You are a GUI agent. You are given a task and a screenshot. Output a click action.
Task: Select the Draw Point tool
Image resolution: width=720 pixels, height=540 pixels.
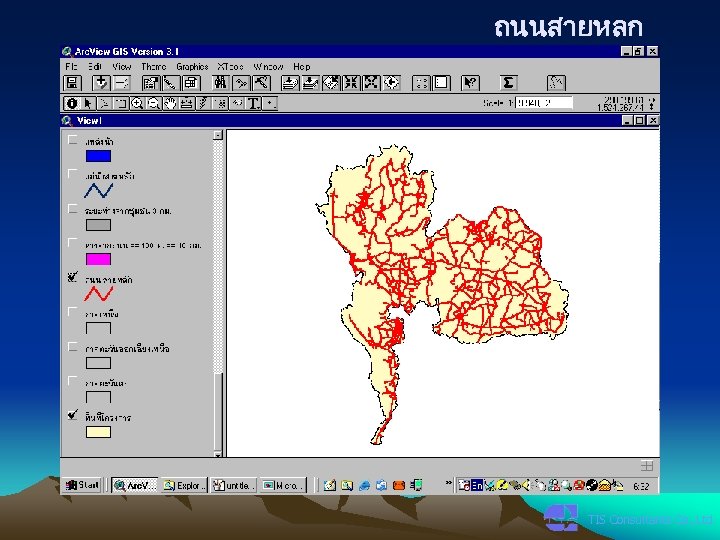tap(270, 103)
